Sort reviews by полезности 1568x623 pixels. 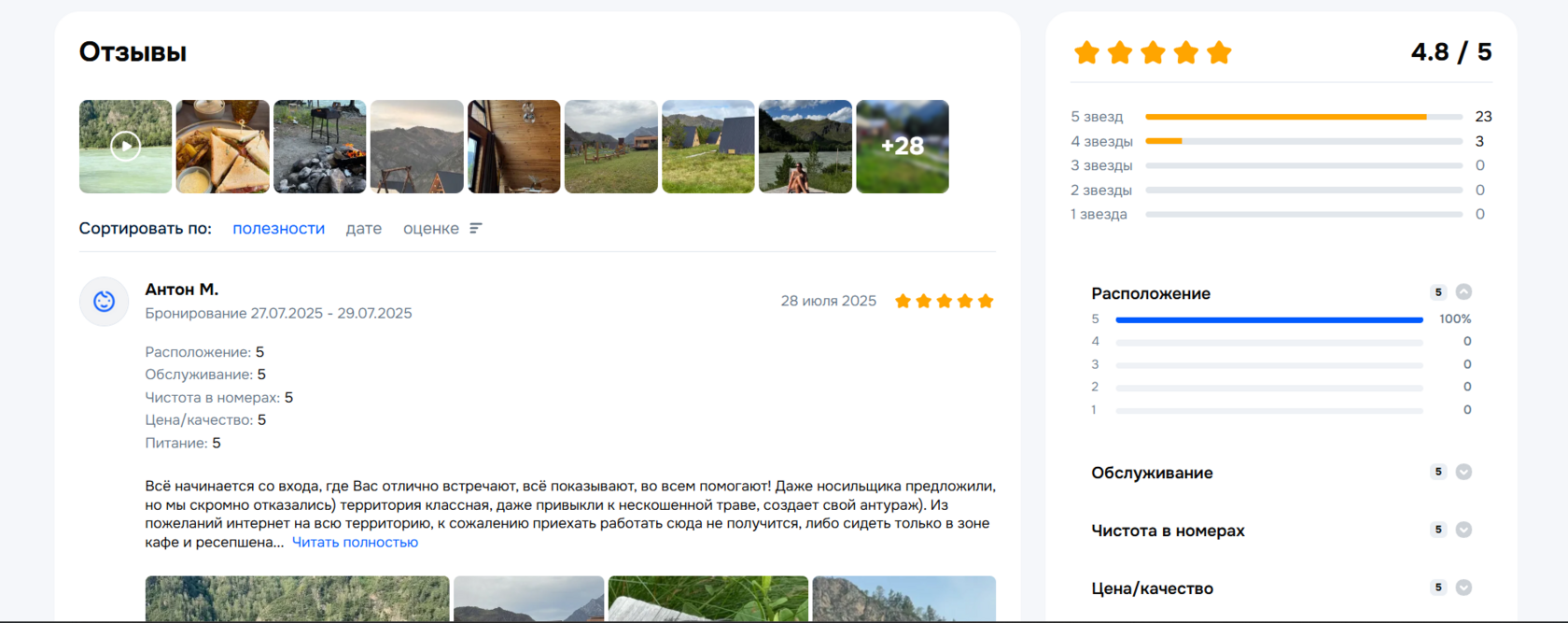point(278,228)
